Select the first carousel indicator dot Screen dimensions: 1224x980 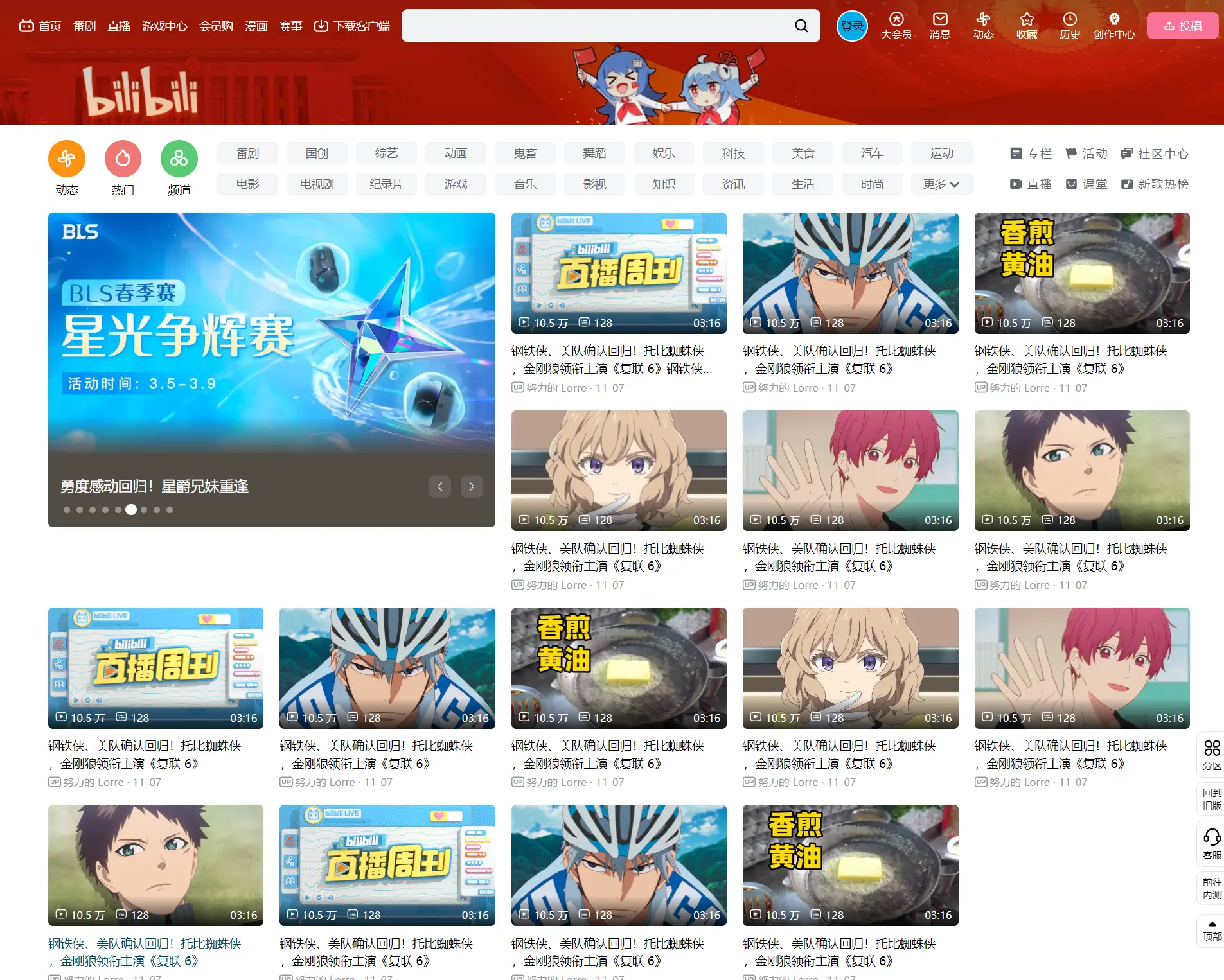click(x=67, y=510)
